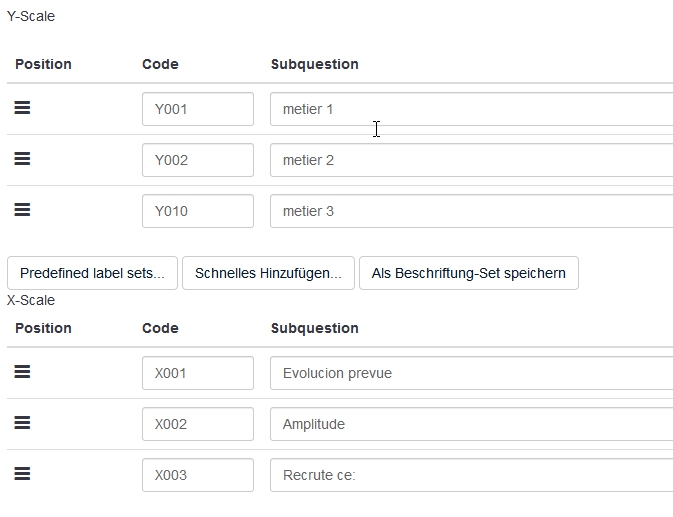Screen dimensions: 673x517
Task: Focus the Y001 code field
Action: pos(198,109)
